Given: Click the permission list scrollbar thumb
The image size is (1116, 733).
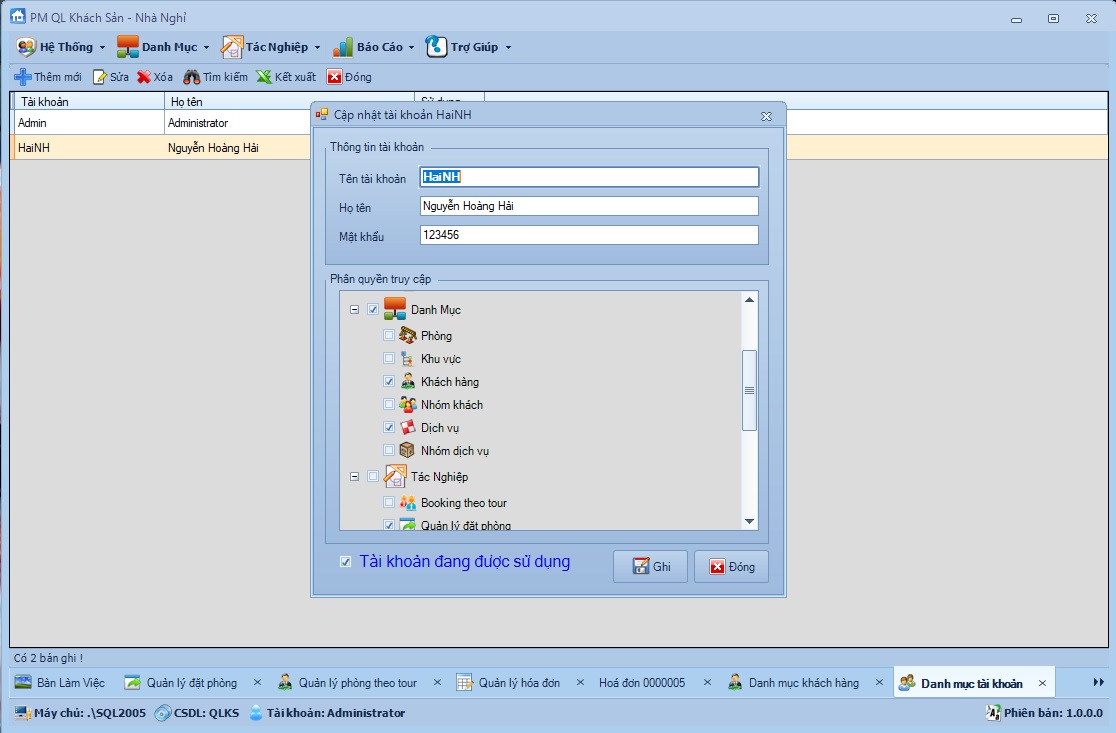Looking at the screenshot, I should coord(749,390).
